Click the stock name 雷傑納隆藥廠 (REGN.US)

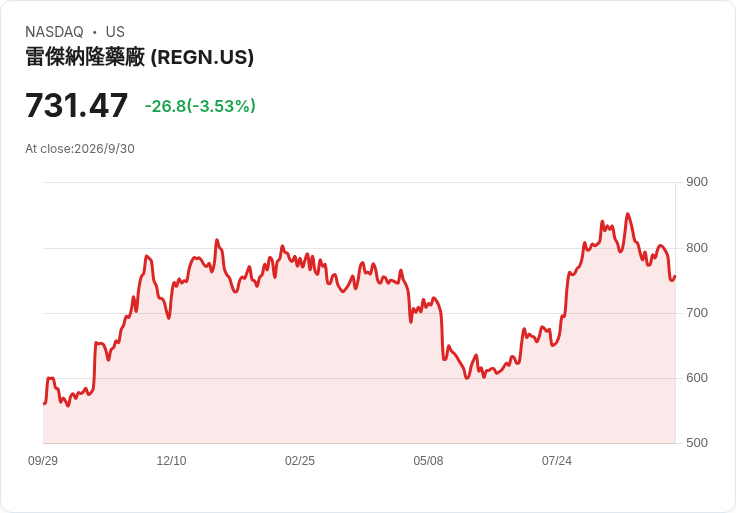(139, 57)
